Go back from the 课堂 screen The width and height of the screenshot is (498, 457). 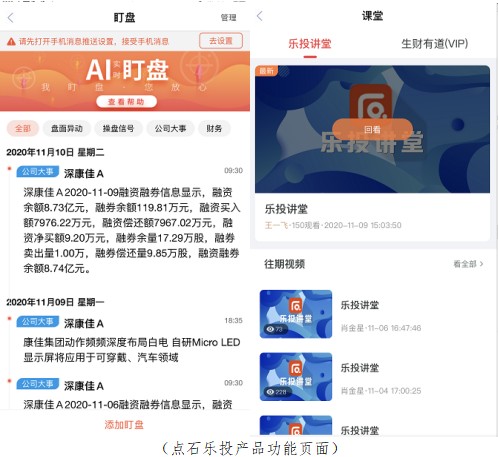[260, 16]
